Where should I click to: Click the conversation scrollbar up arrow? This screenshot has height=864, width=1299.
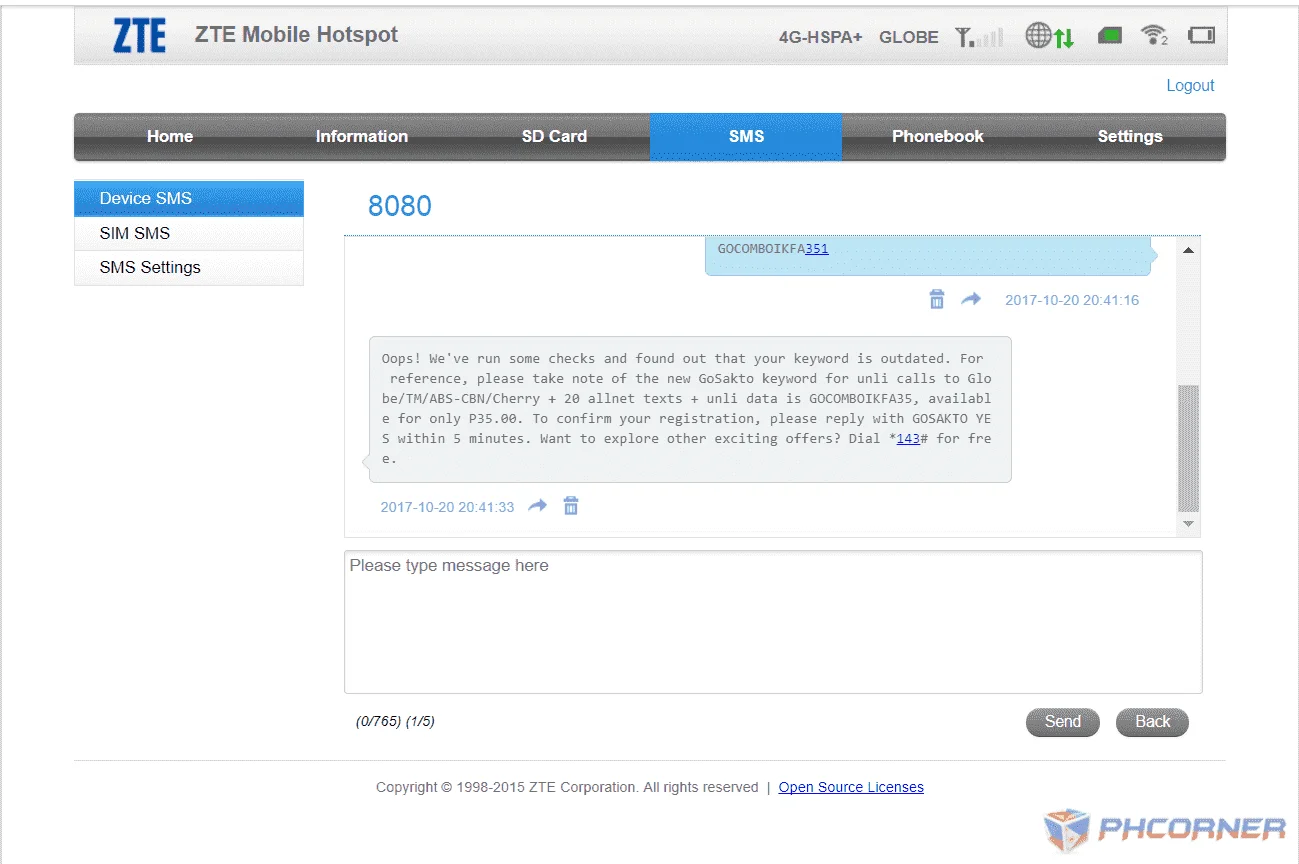(1188, 250)
